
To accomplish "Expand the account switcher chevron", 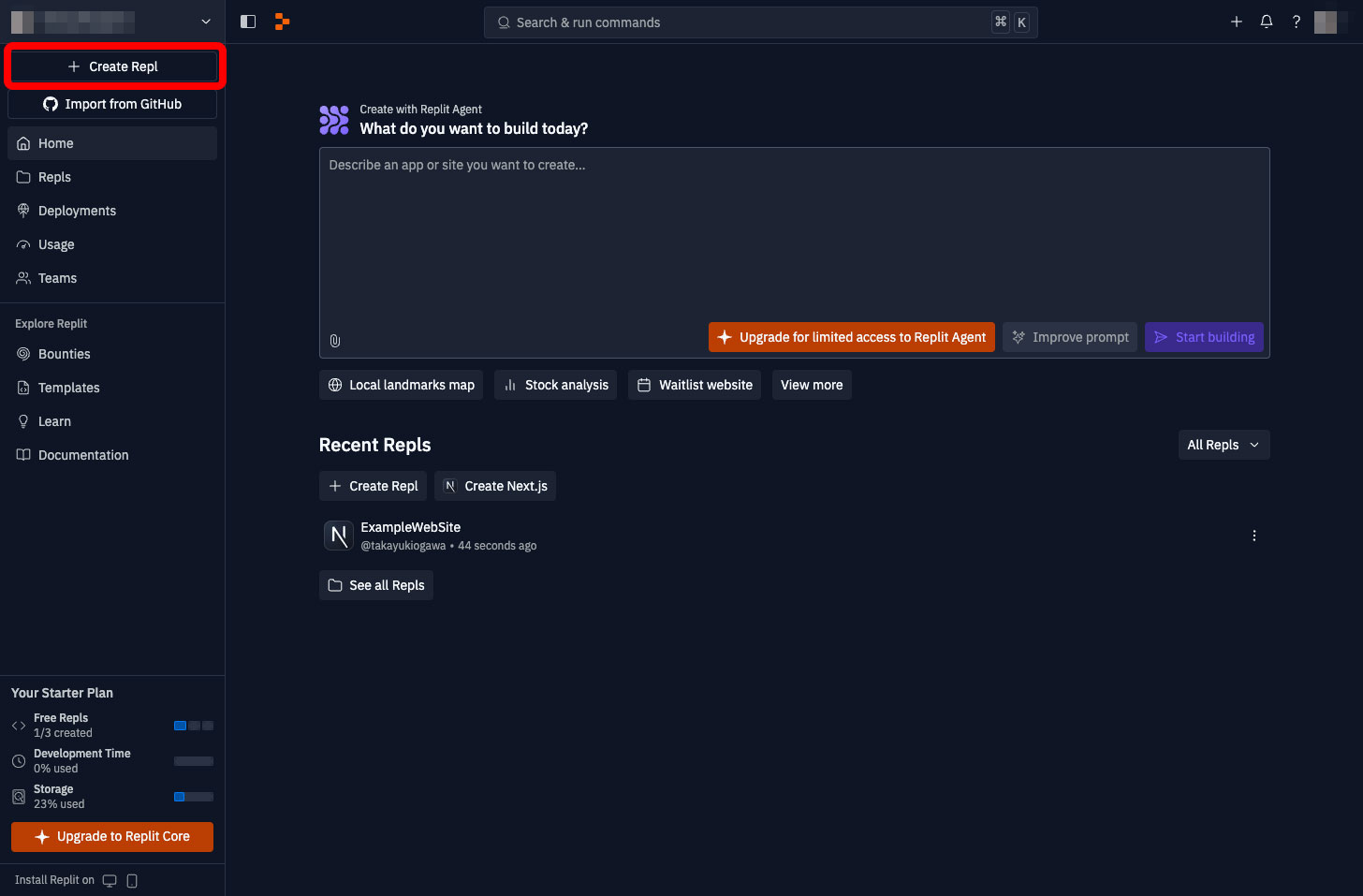I will pos(206,22).
